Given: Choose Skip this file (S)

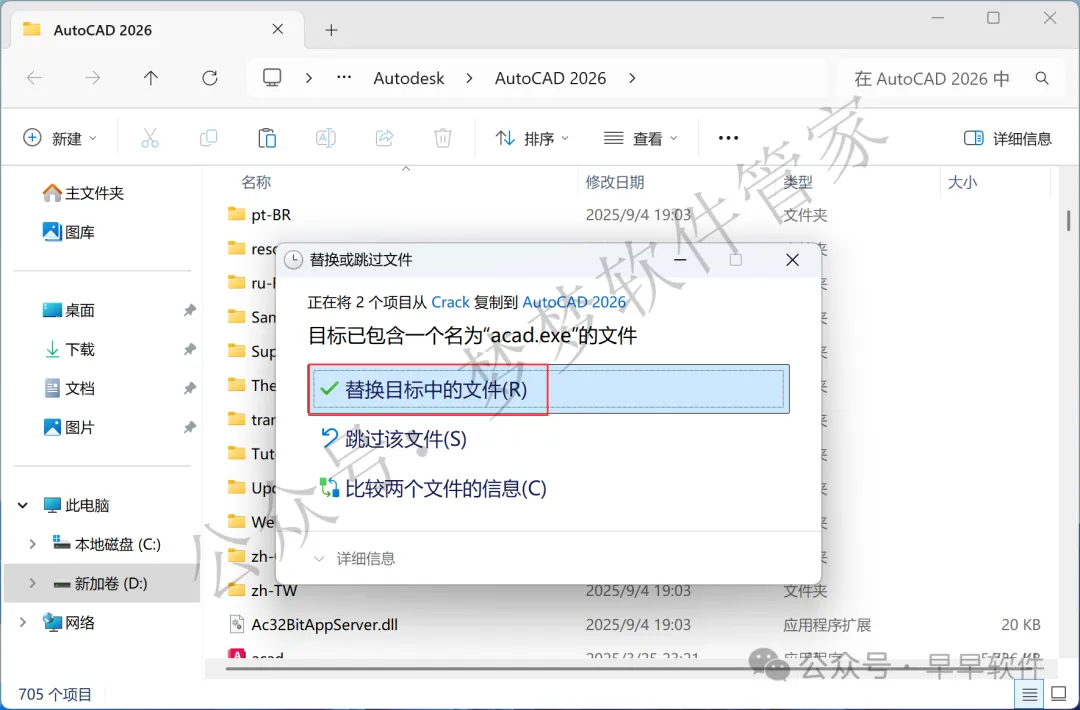Looking at the screenshot, I should [x=395, y=439].
